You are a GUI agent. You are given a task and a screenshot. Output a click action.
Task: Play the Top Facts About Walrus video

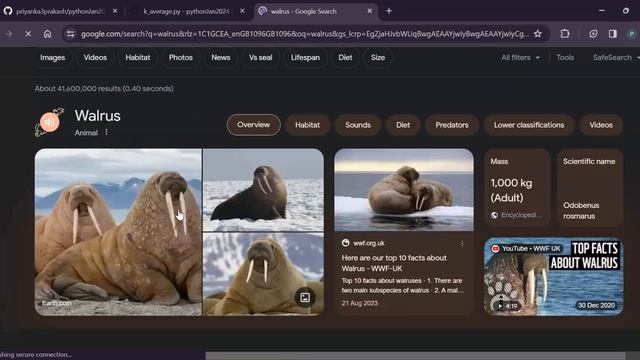[553, 277]
